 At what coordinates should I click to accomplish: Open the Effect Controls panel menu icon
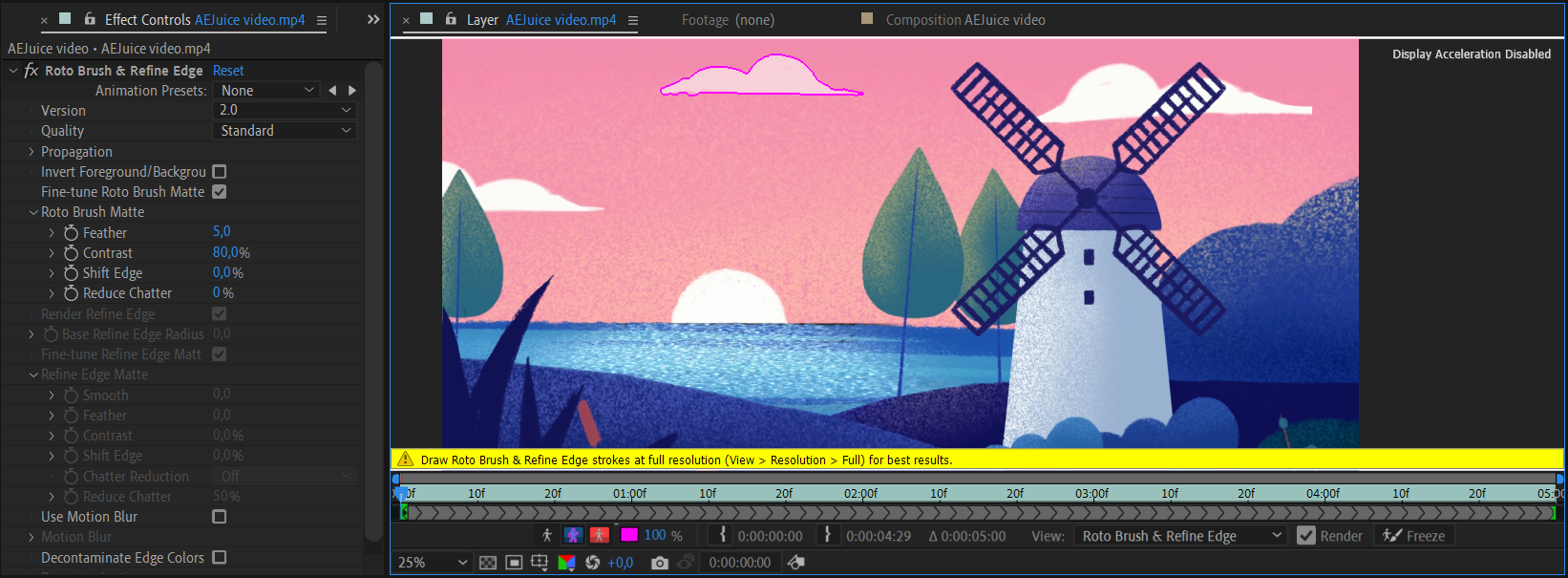(x=322, y=20)
